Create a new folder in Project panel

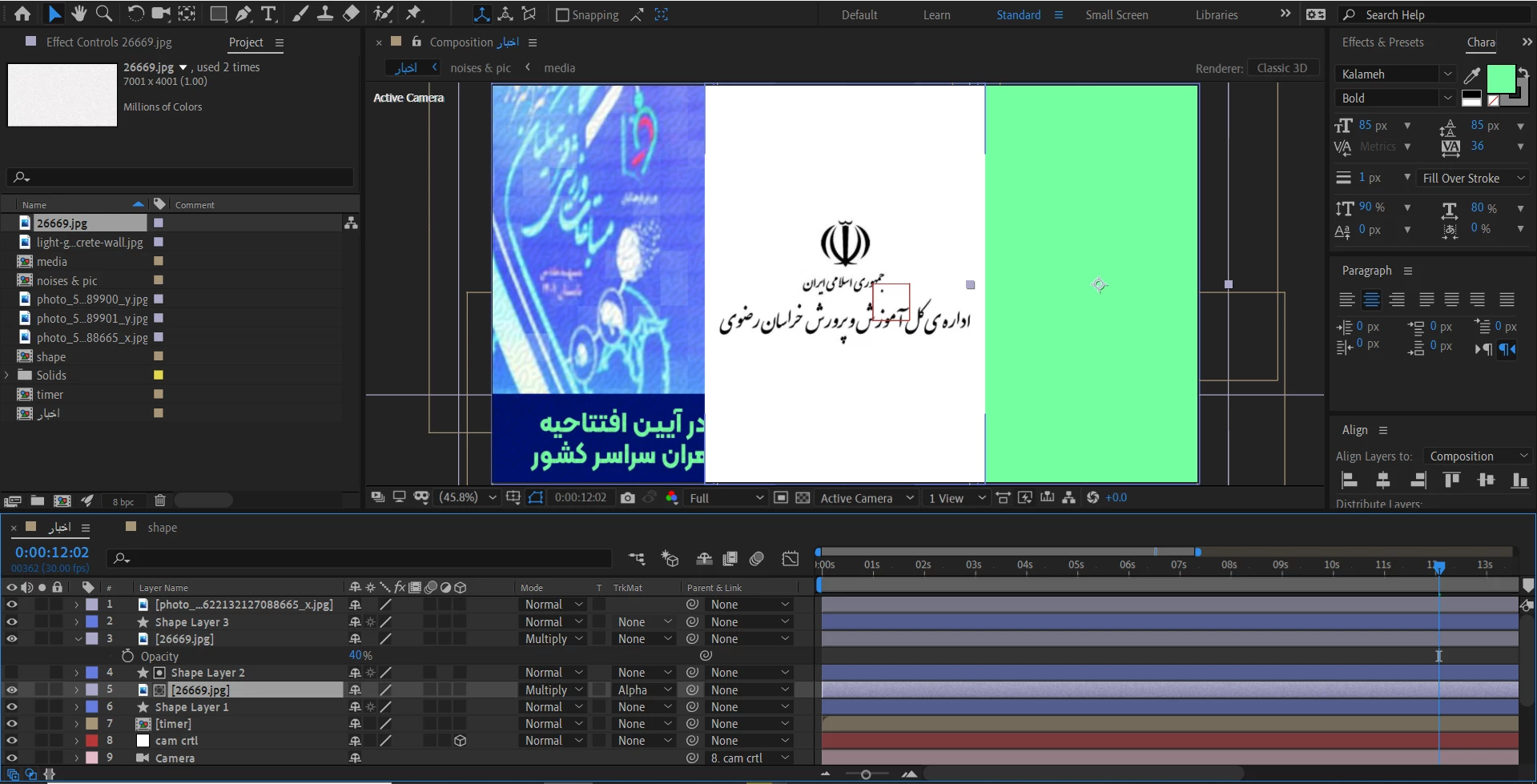click(38, 501)
